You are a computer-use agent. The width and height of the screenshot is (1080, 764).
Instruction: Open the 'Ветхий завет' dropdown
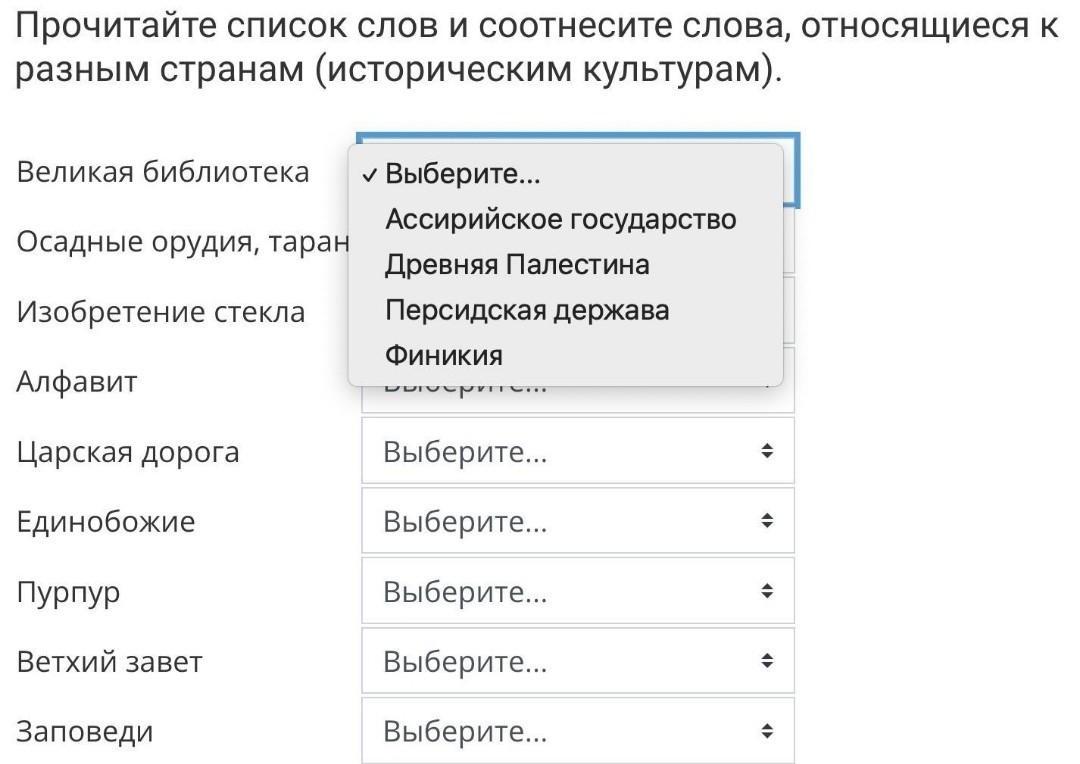(577, 662)
